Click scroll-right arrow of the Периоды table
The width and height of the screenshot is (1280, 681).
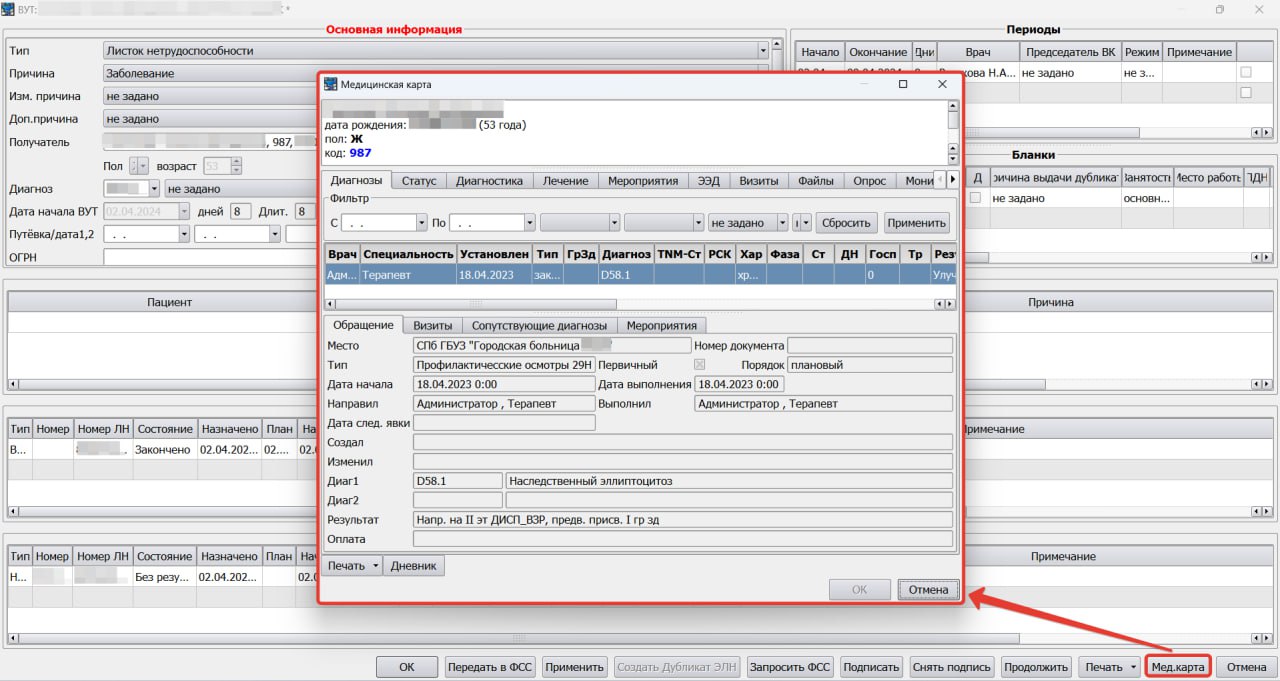[1268, 132]
